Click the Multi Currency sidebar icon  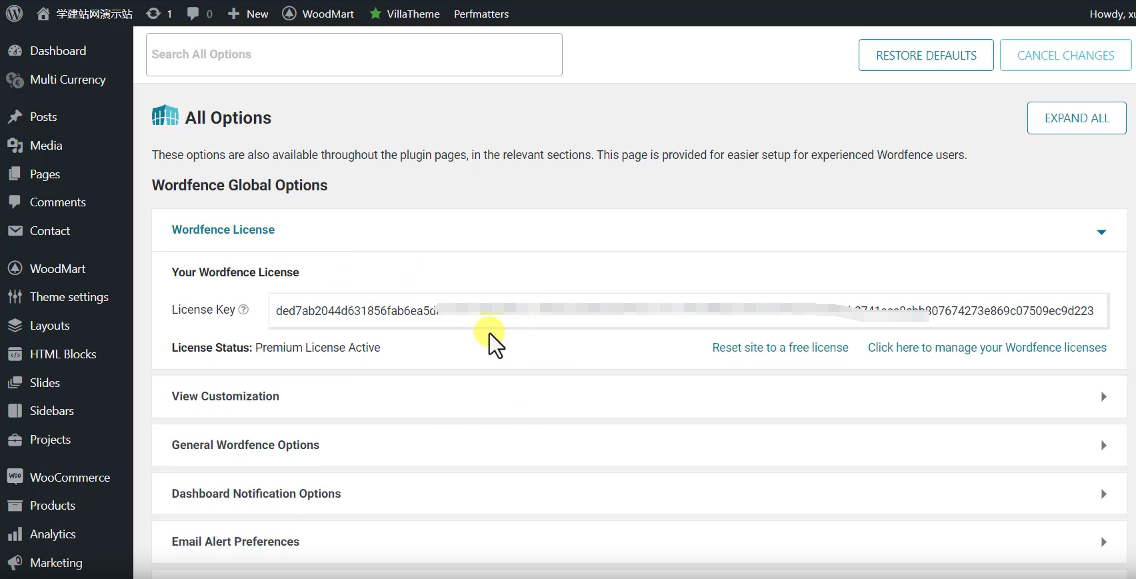[14, 80]
